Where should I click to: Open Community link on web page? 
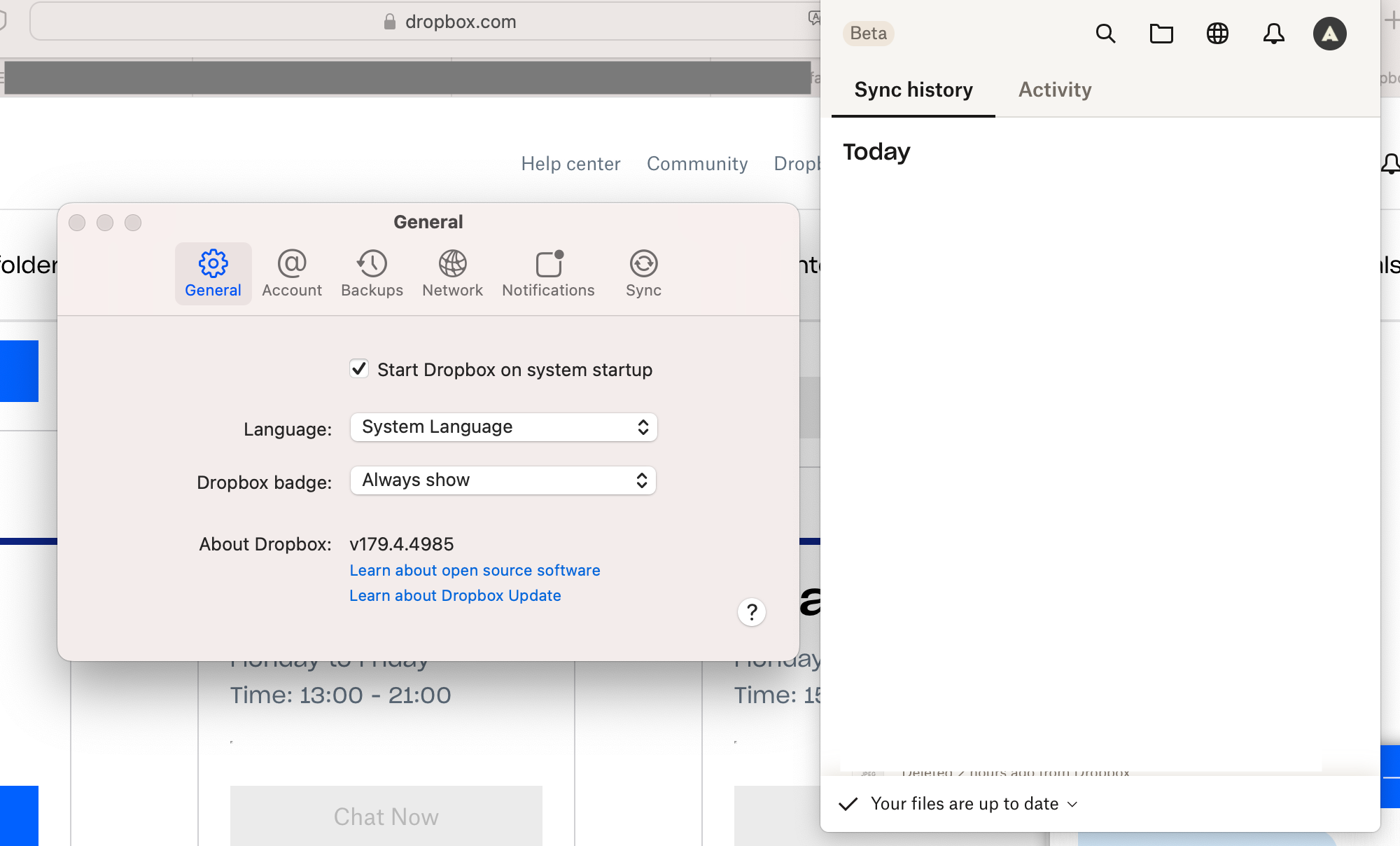697,164
